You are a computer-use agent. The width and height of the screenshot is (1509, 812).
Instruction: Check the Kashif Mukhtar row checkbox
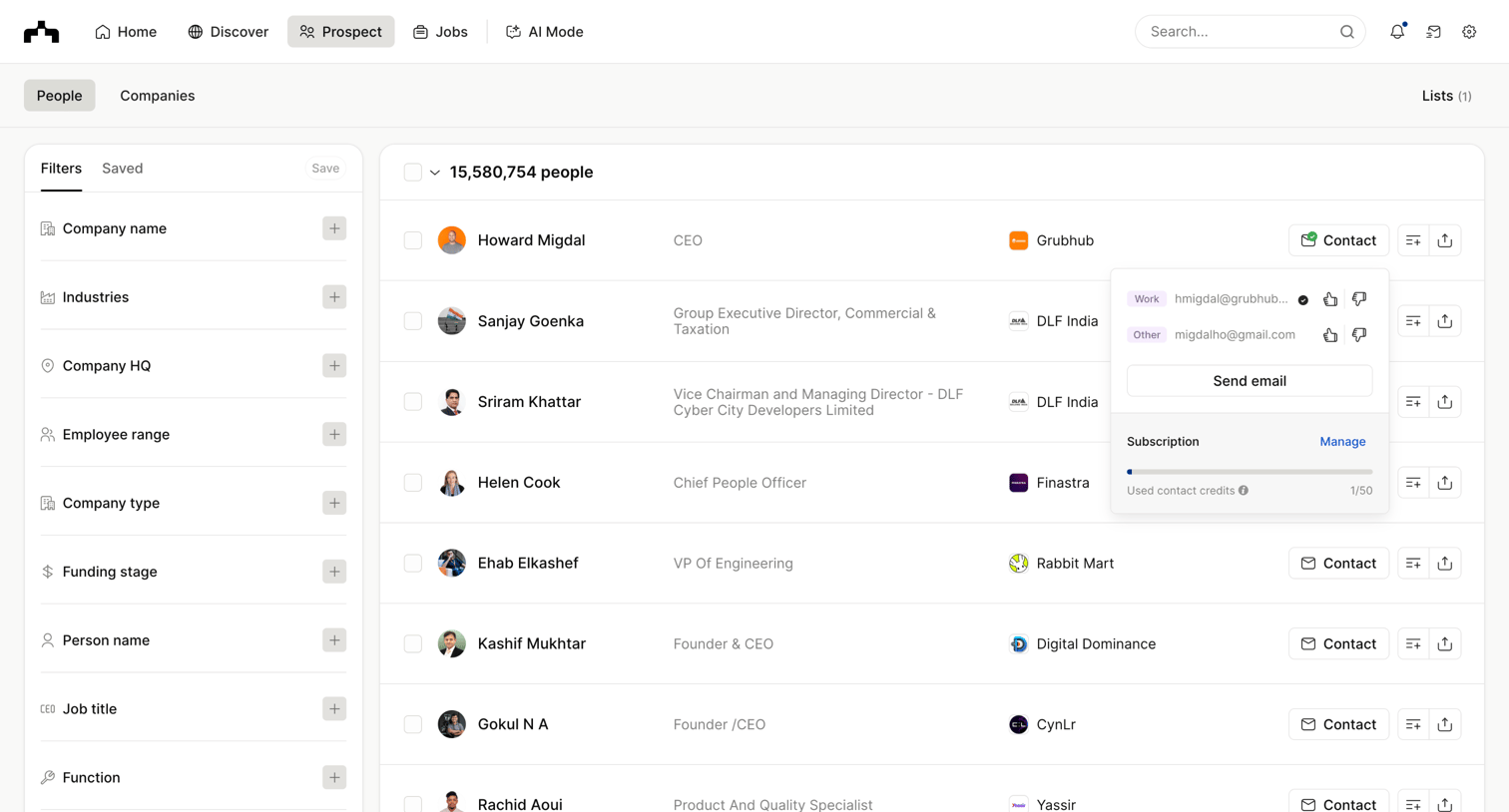click(x=413, y=644)
